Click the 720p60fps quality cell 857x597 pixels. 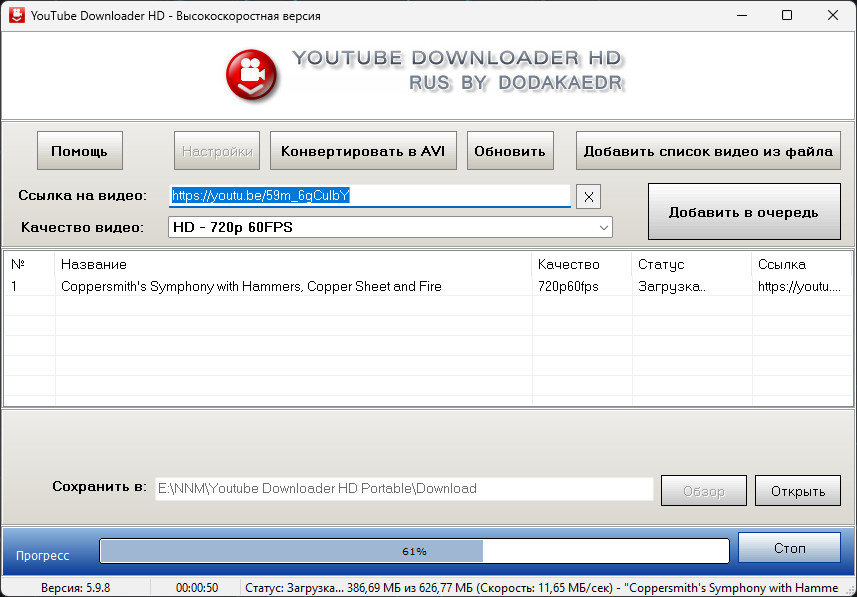[x=568, y=286]
